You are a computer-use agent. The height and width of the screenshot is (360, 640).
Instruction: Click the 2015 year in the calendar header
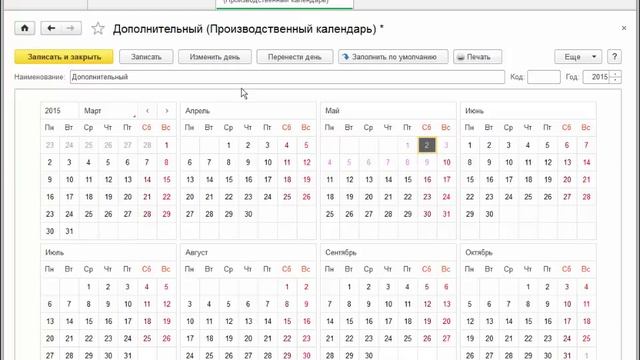53,111
